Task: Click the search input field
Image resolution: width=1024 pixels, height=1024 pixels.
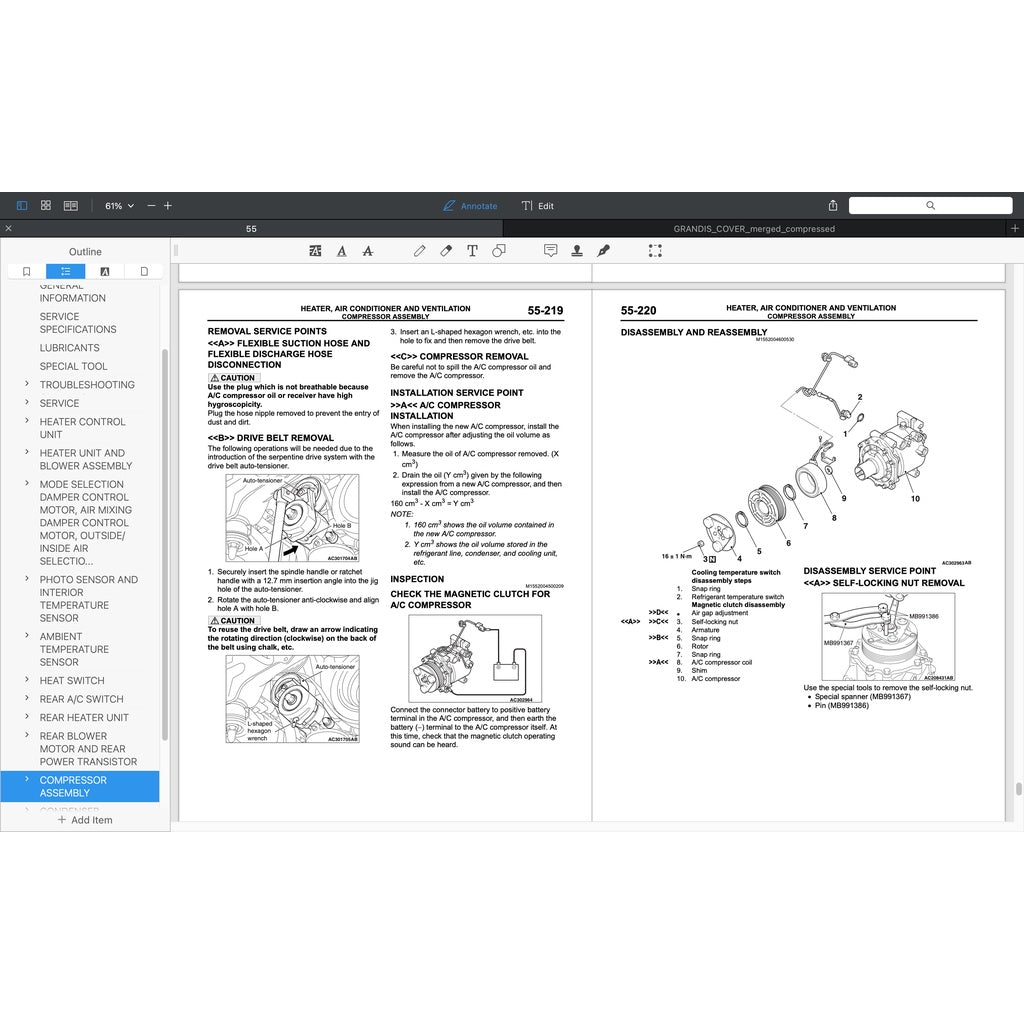Action: (930, 206)
